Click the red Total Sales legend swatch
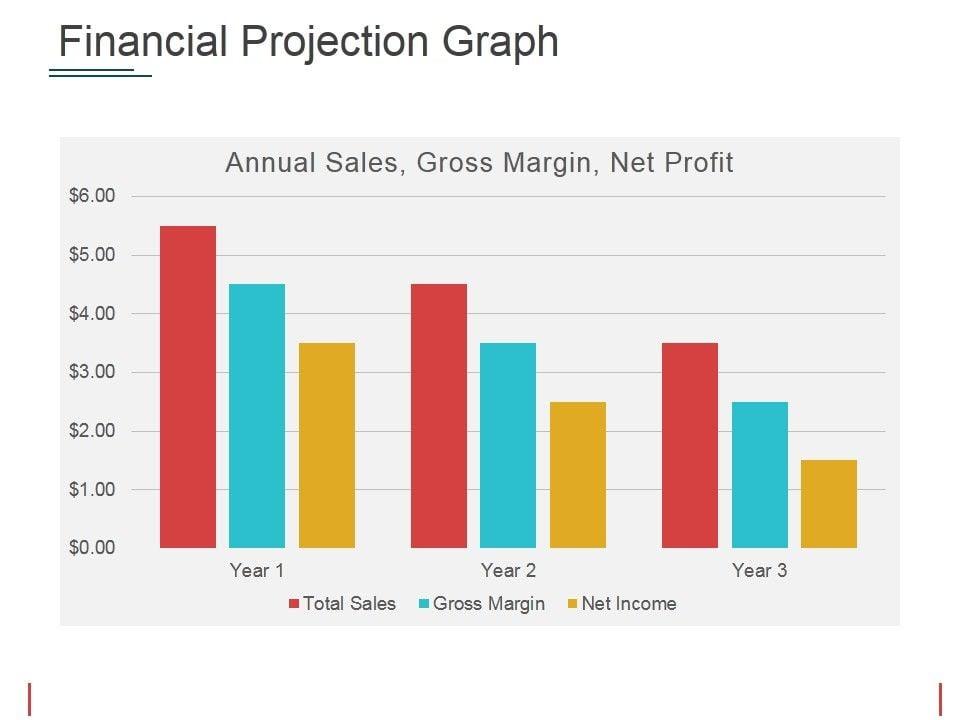The height and width of the screenshot is (720, 960). (x=294, y=604)
